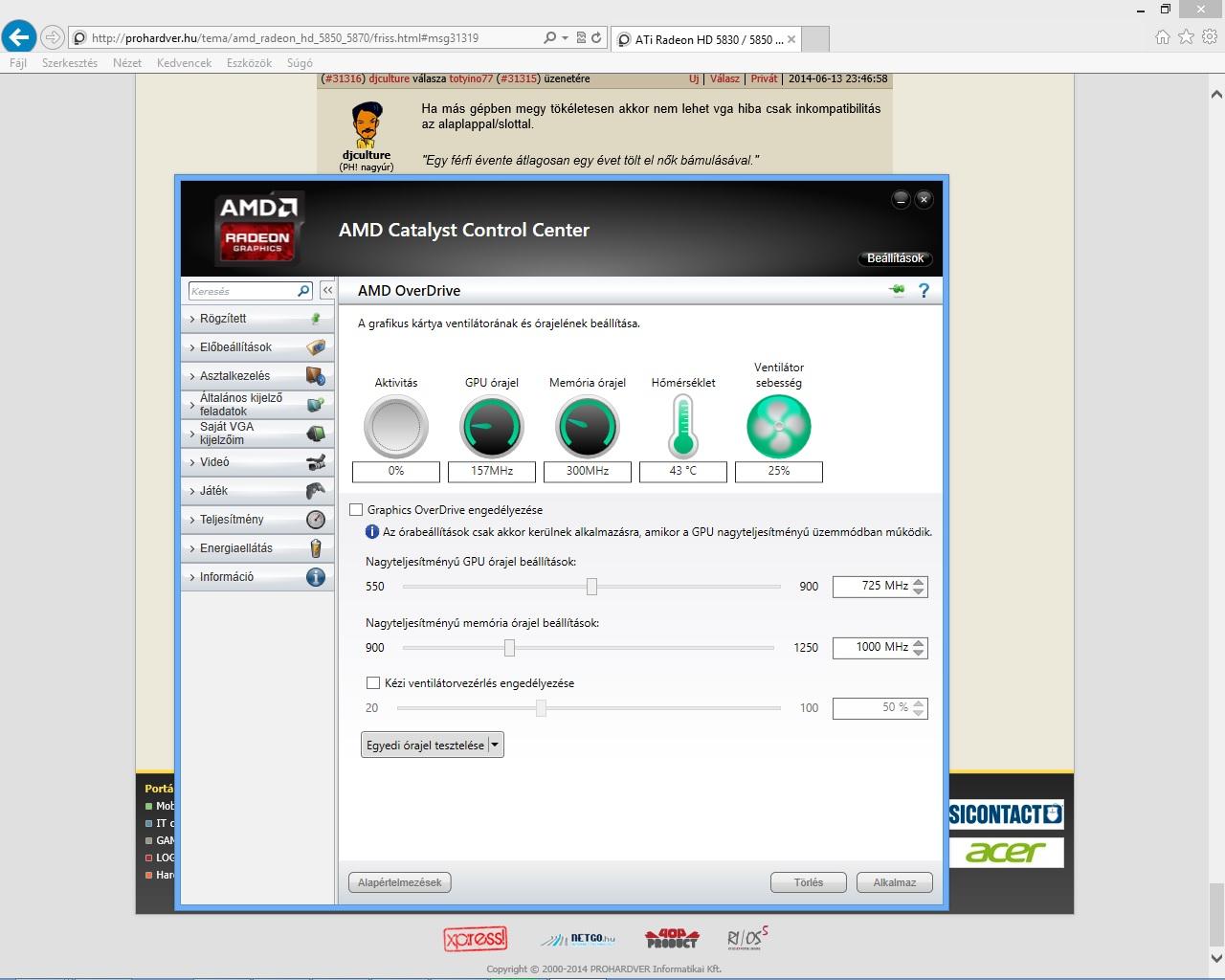Click the GPU órajel gauge
This screenshot has height=980, width=1225.
(492, 427)
